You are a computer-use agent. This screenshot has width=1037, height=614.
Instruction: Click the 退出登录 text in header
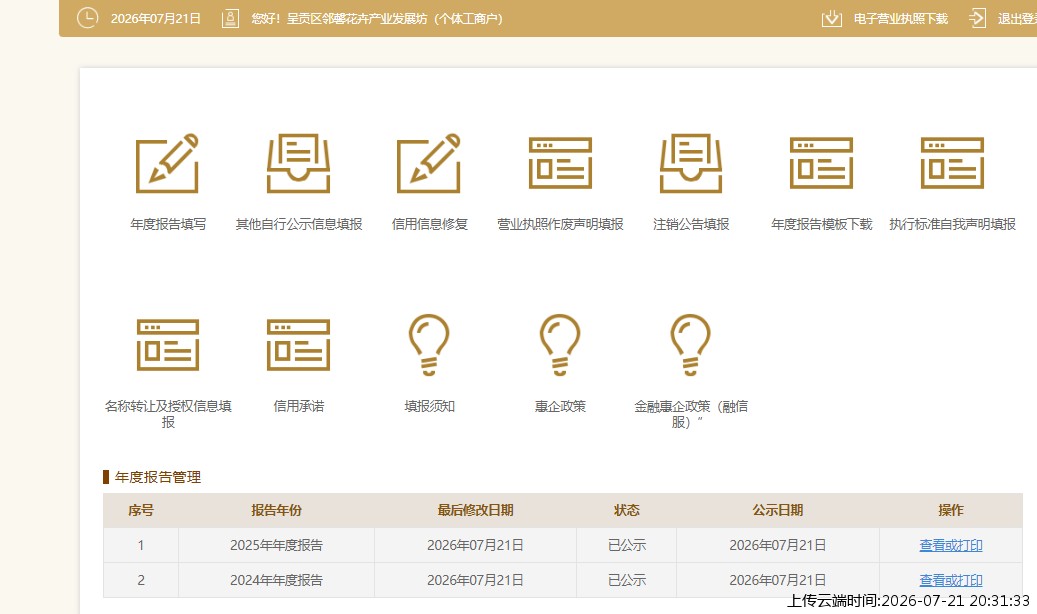point(1017,19)
